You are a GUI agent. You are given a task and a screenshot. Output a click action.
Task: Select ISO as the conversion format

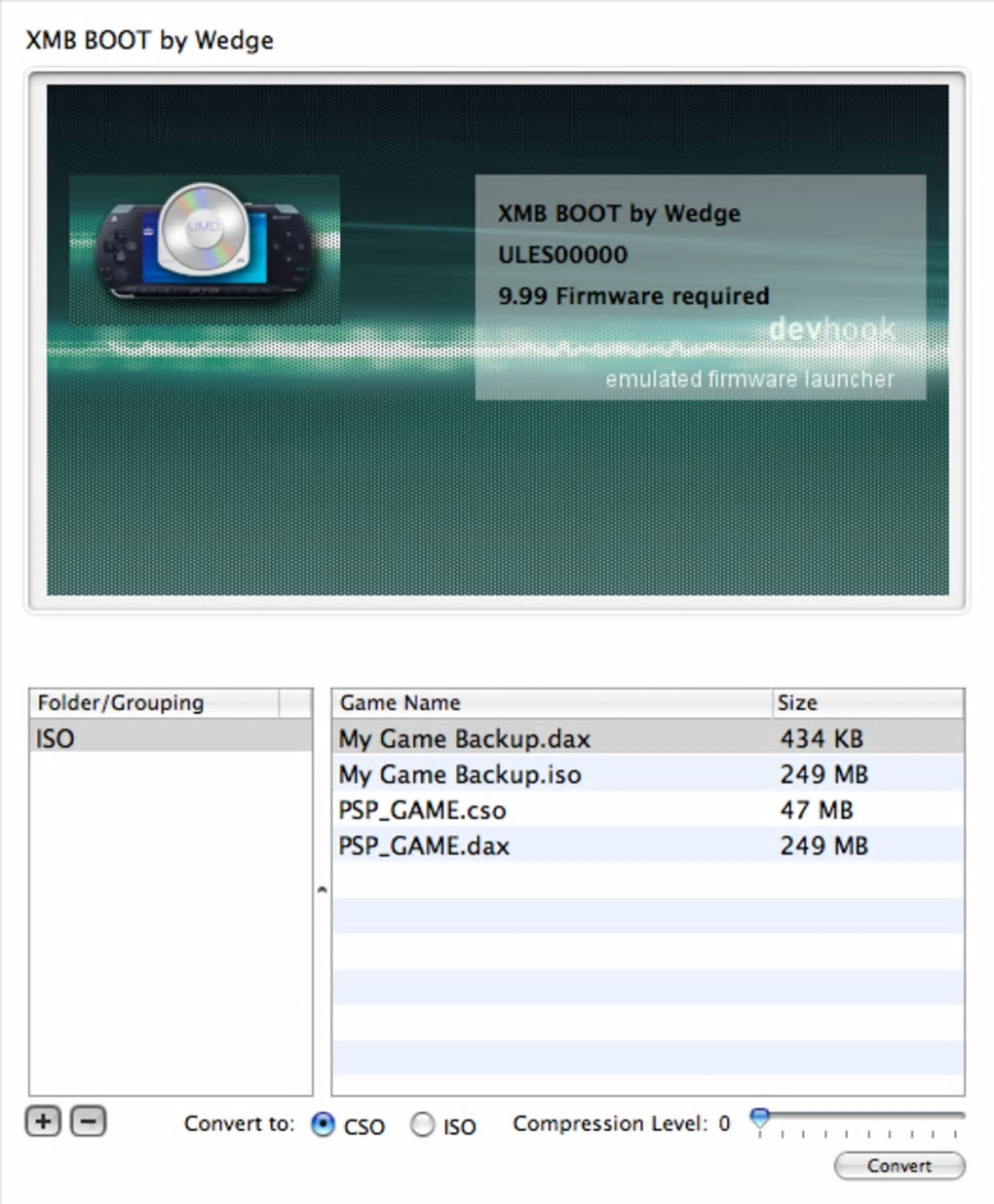422,1125
